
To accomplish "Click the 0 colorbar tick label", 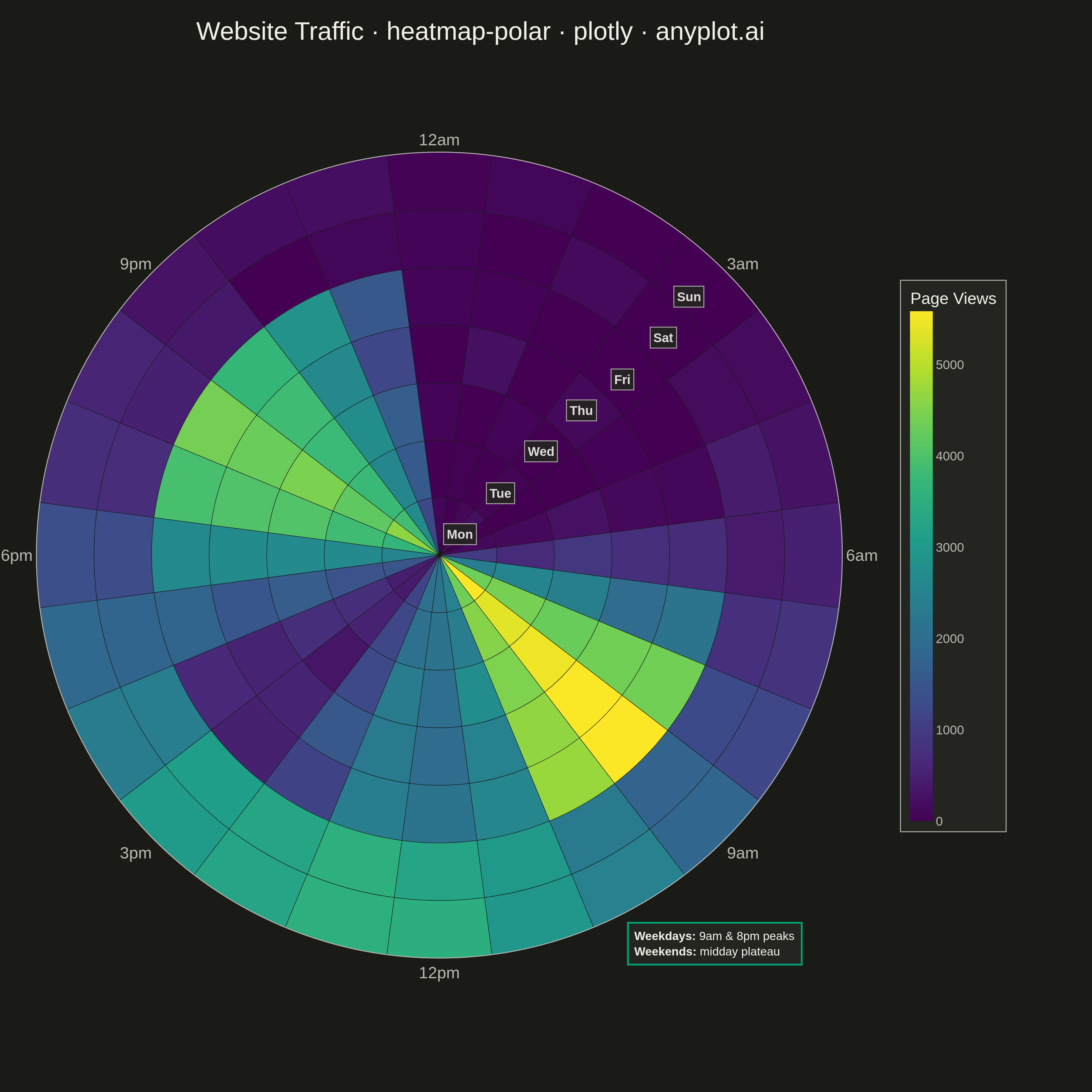I will [939, 821].
